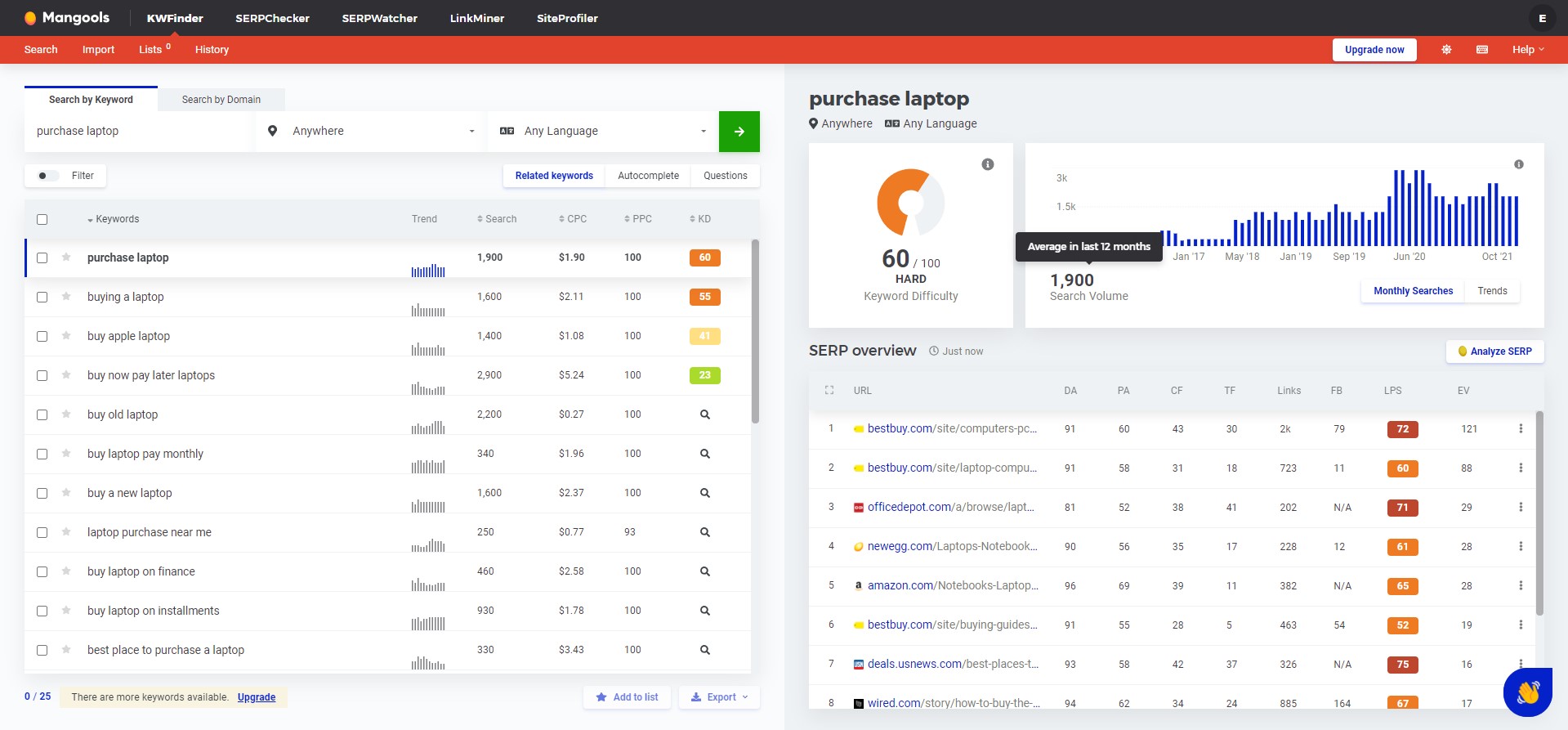Star the buy apple laptop keyword

[x=66, y=336]
